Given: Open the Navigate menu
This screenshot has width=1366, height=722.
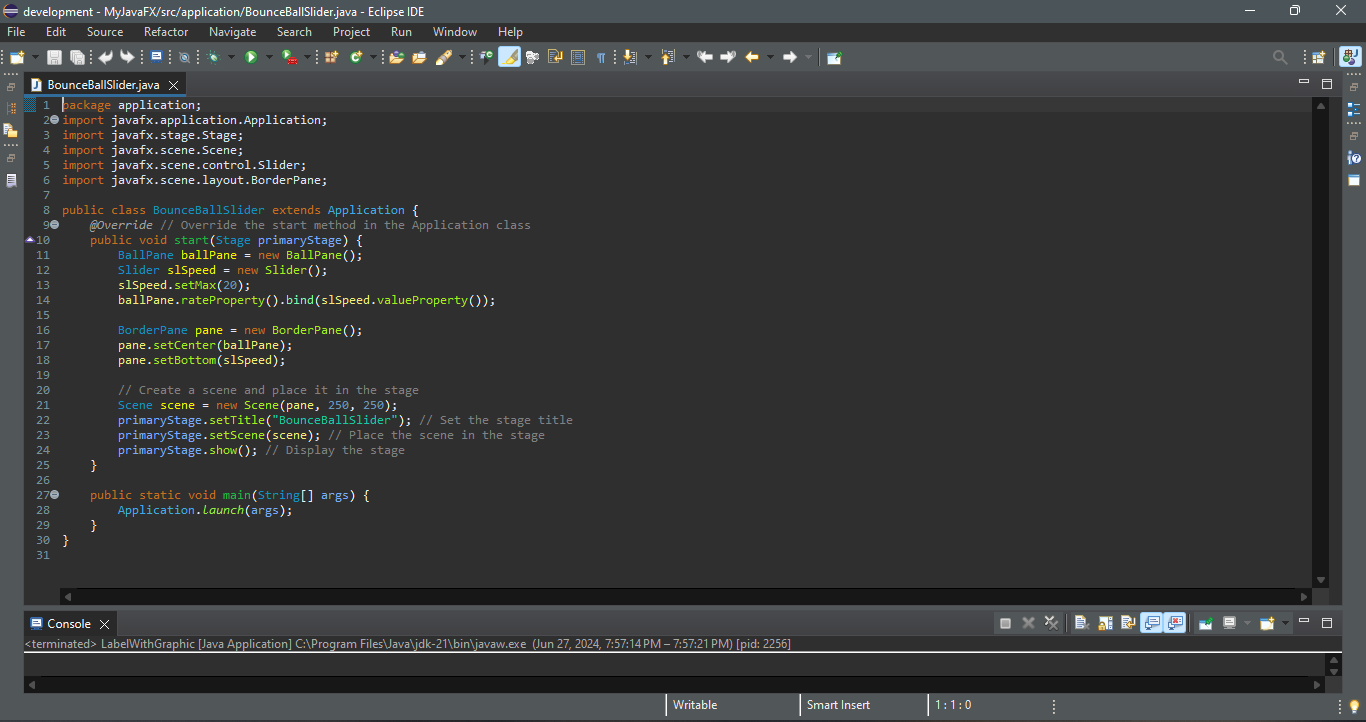Looking at the screenshot, I should [x=232, y=32].
